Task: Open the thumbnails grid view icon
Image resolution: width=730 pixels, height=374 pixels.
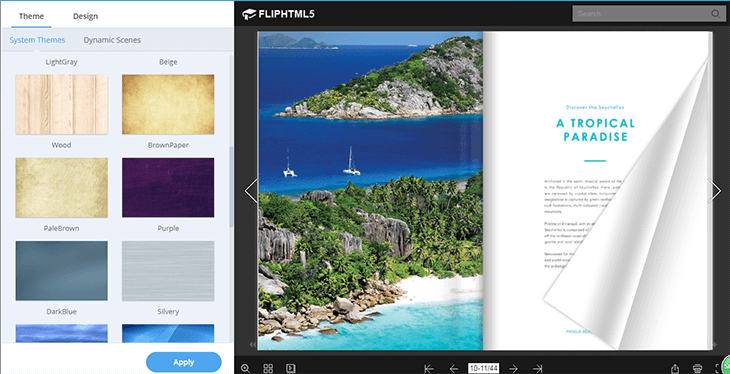Action: point(268,368)
